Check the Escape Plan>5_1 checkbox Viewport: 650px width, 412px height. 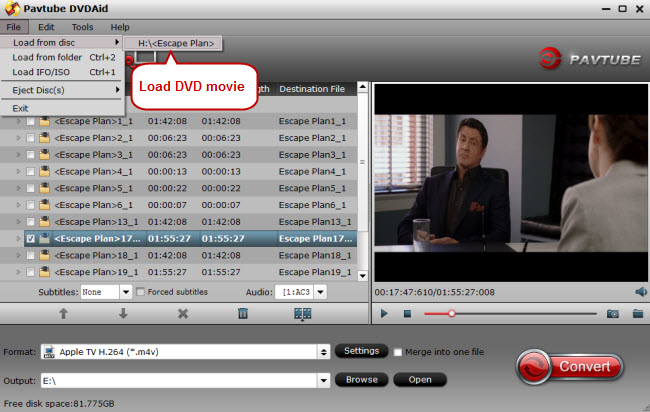pyautogui.click(x=30, y=189)
